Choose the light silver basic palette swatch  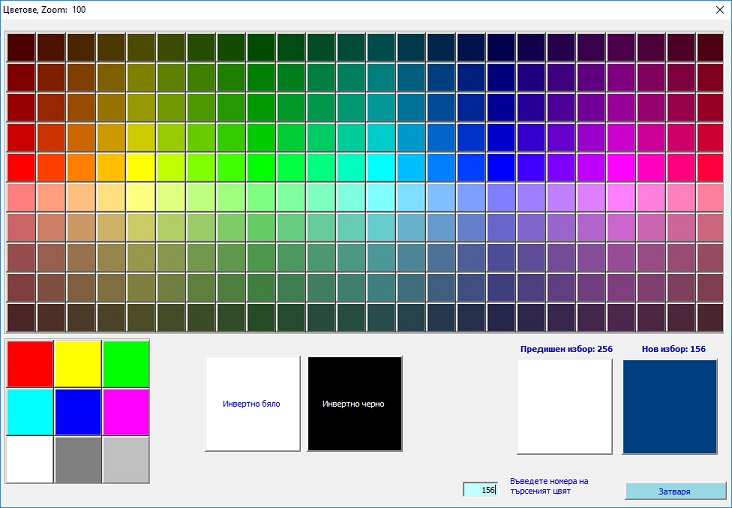point(126,460)
